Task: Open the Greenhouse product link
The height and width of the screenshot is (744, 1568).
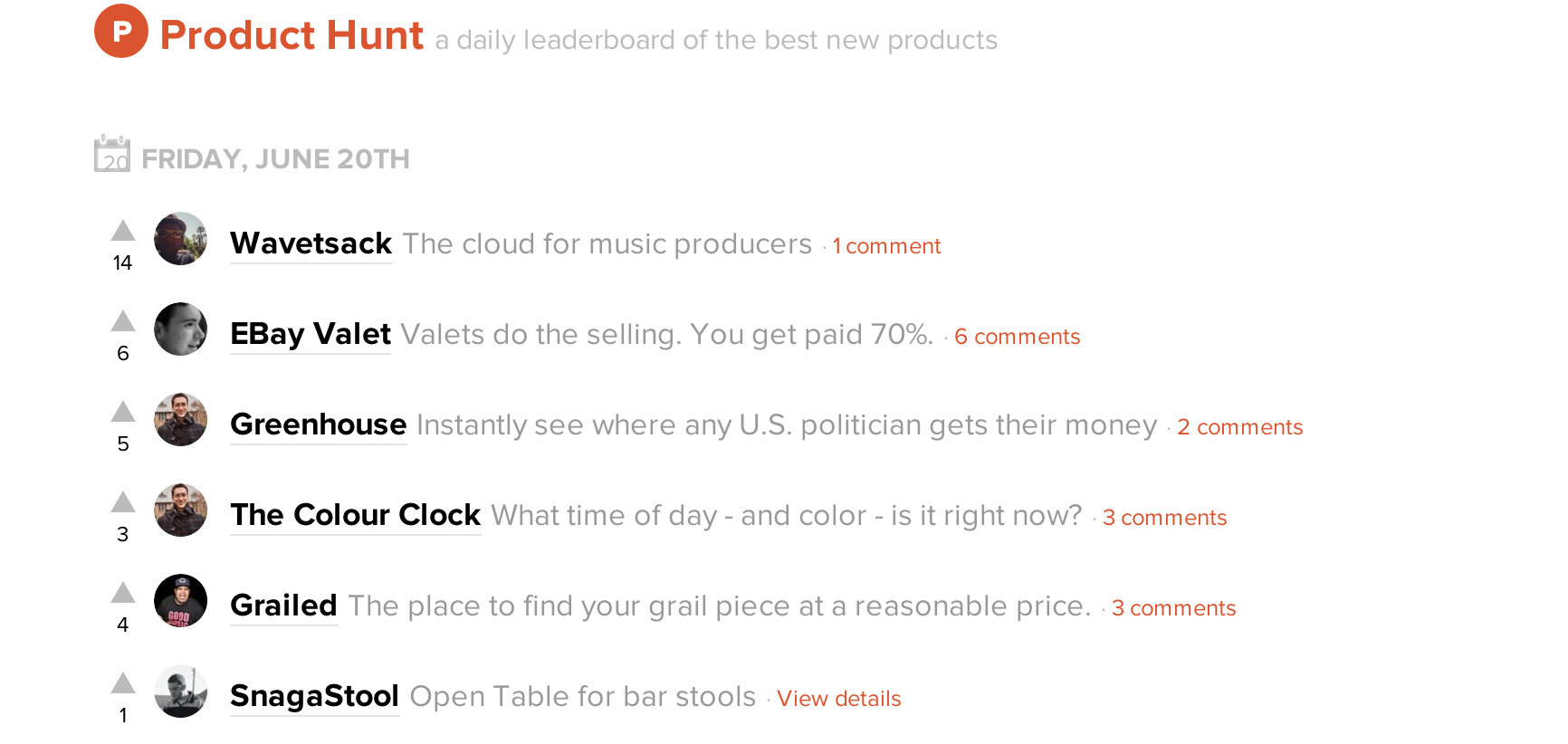Action: coord(318,424)
